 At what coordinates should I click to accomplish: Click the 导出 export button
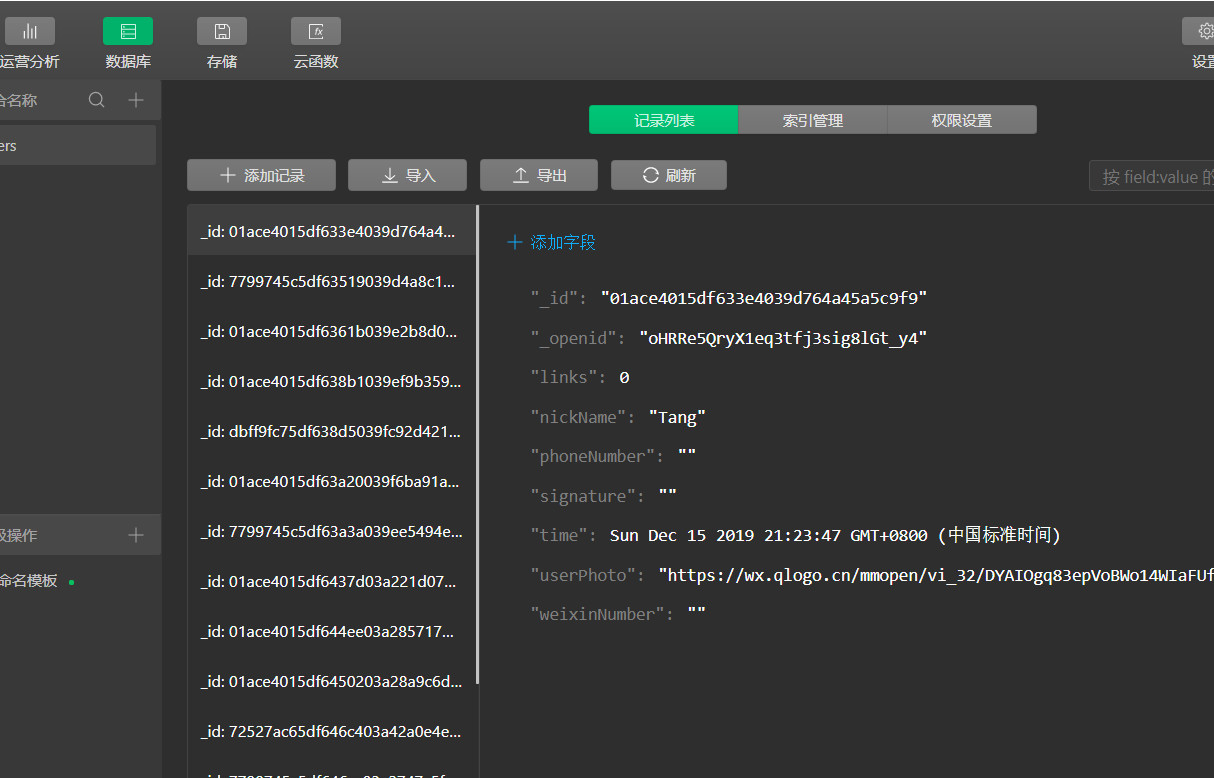539,175
